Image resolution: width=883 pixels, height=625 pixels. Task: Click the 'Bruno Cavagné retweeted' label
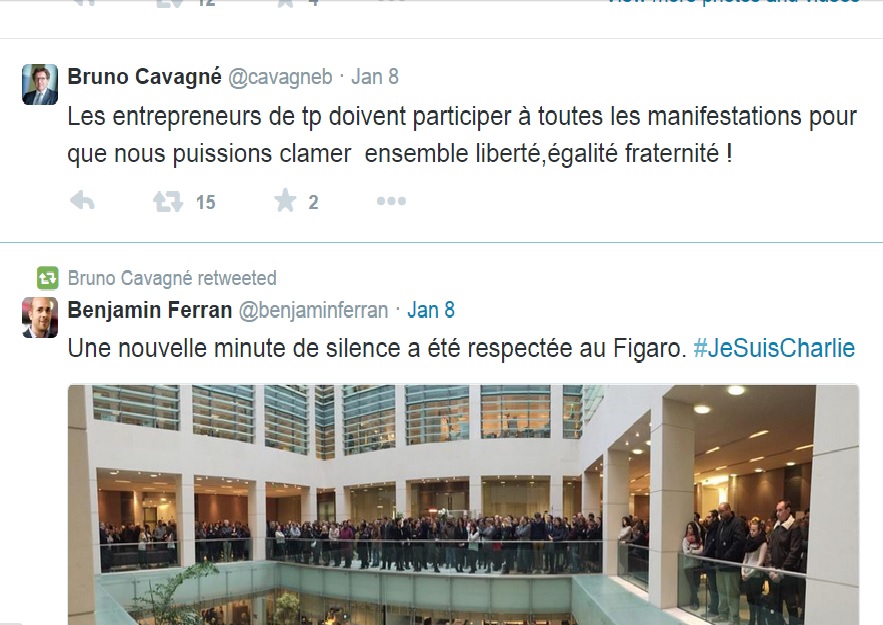pyautogui.click(x=172, y=278)
